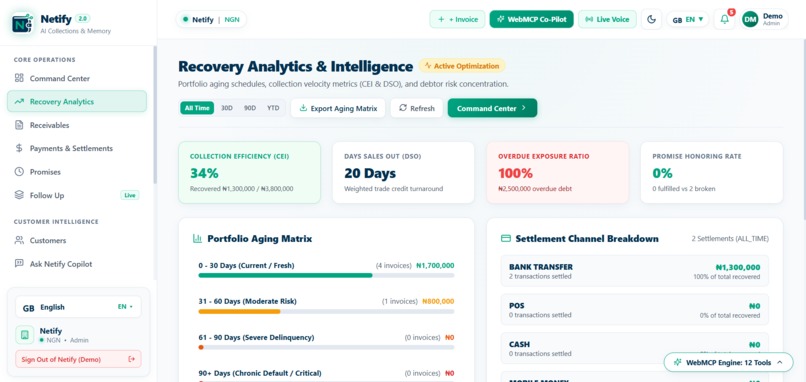
Task: Select the CASH settlement row
Action: point(635,348)
